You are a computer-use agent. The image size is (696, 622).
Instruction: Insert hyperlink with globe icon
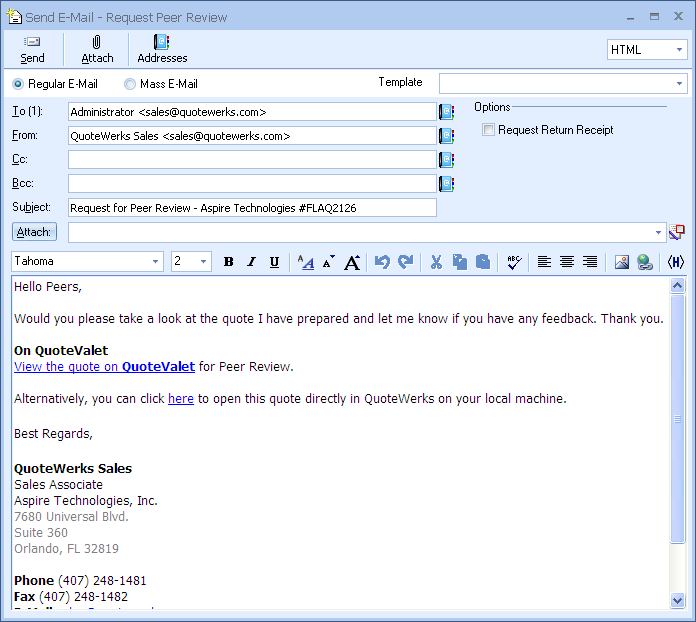(x=645, y=262)
